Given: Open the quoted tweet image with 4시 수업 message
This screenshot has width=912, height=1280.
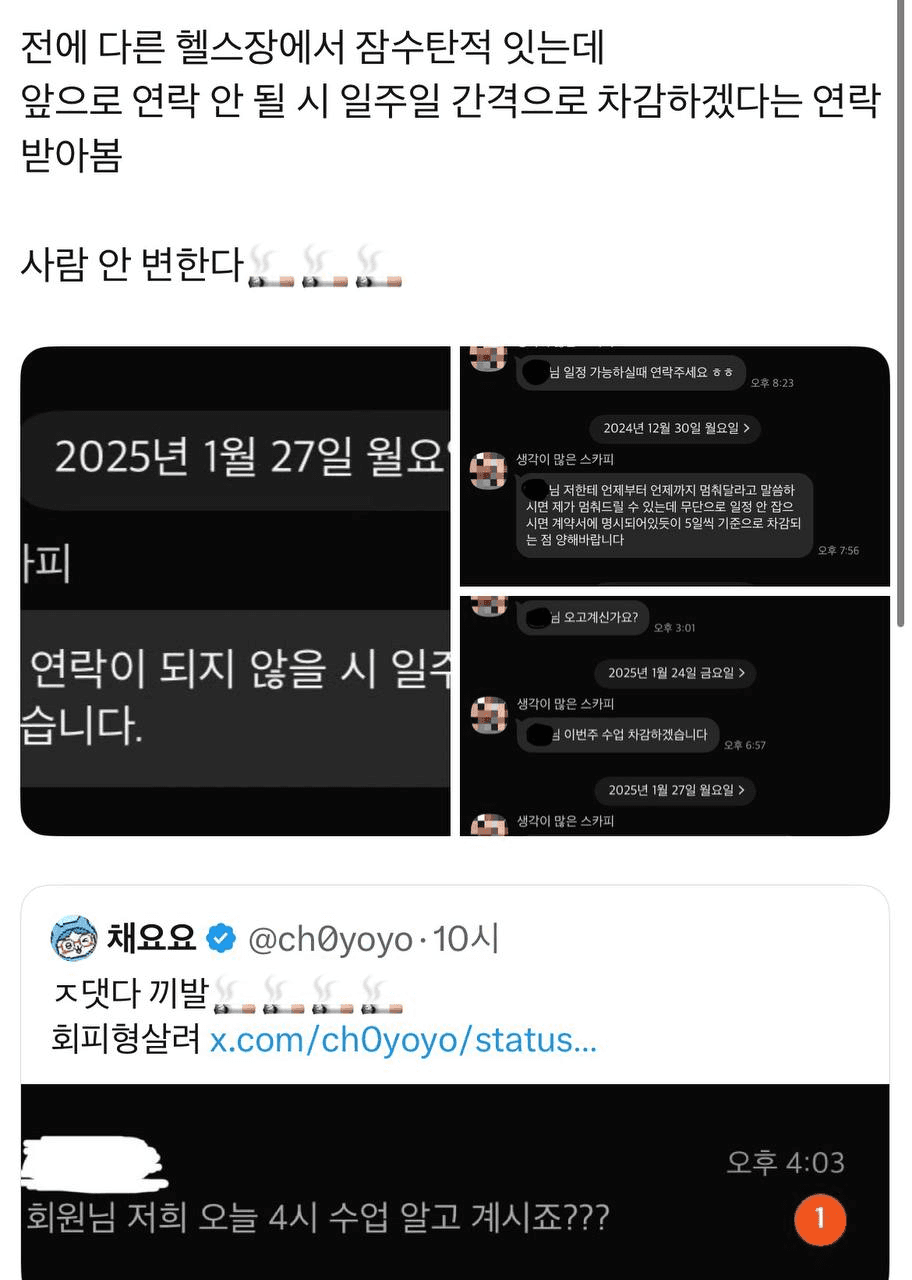Looking at the screenshot, I should (x=455, y=1182).
